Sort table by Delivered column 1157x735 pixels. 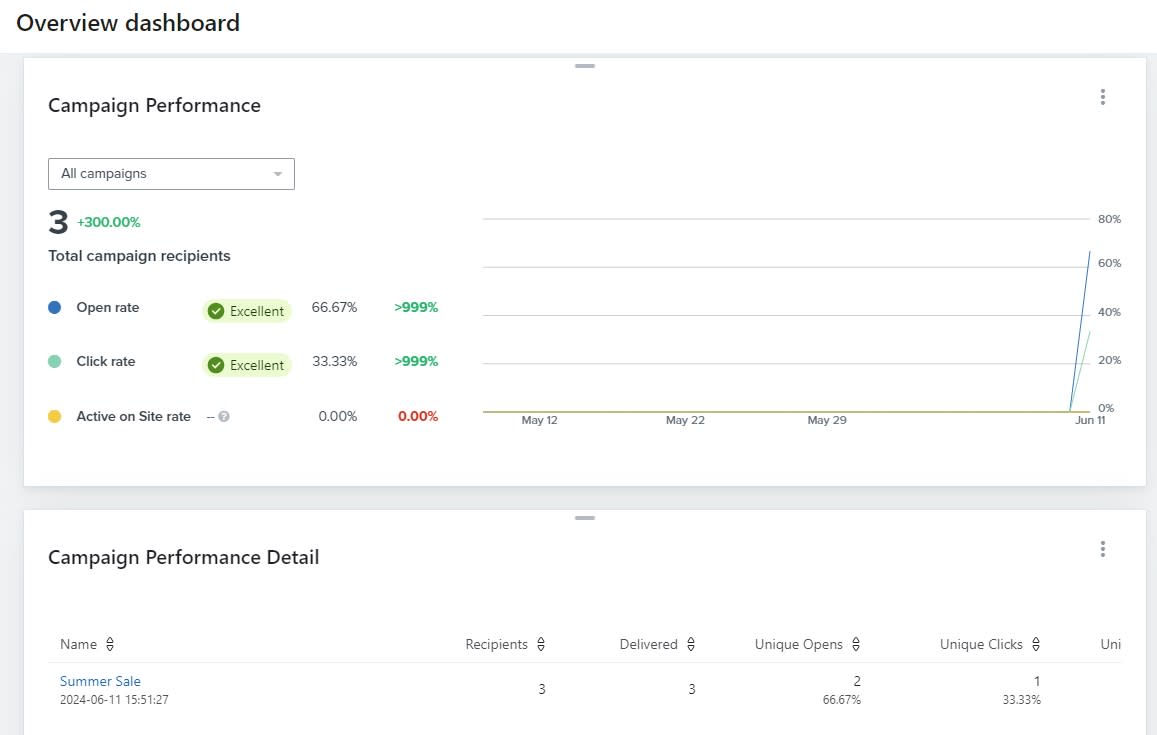pyautogui.click(x=691, y=645)
